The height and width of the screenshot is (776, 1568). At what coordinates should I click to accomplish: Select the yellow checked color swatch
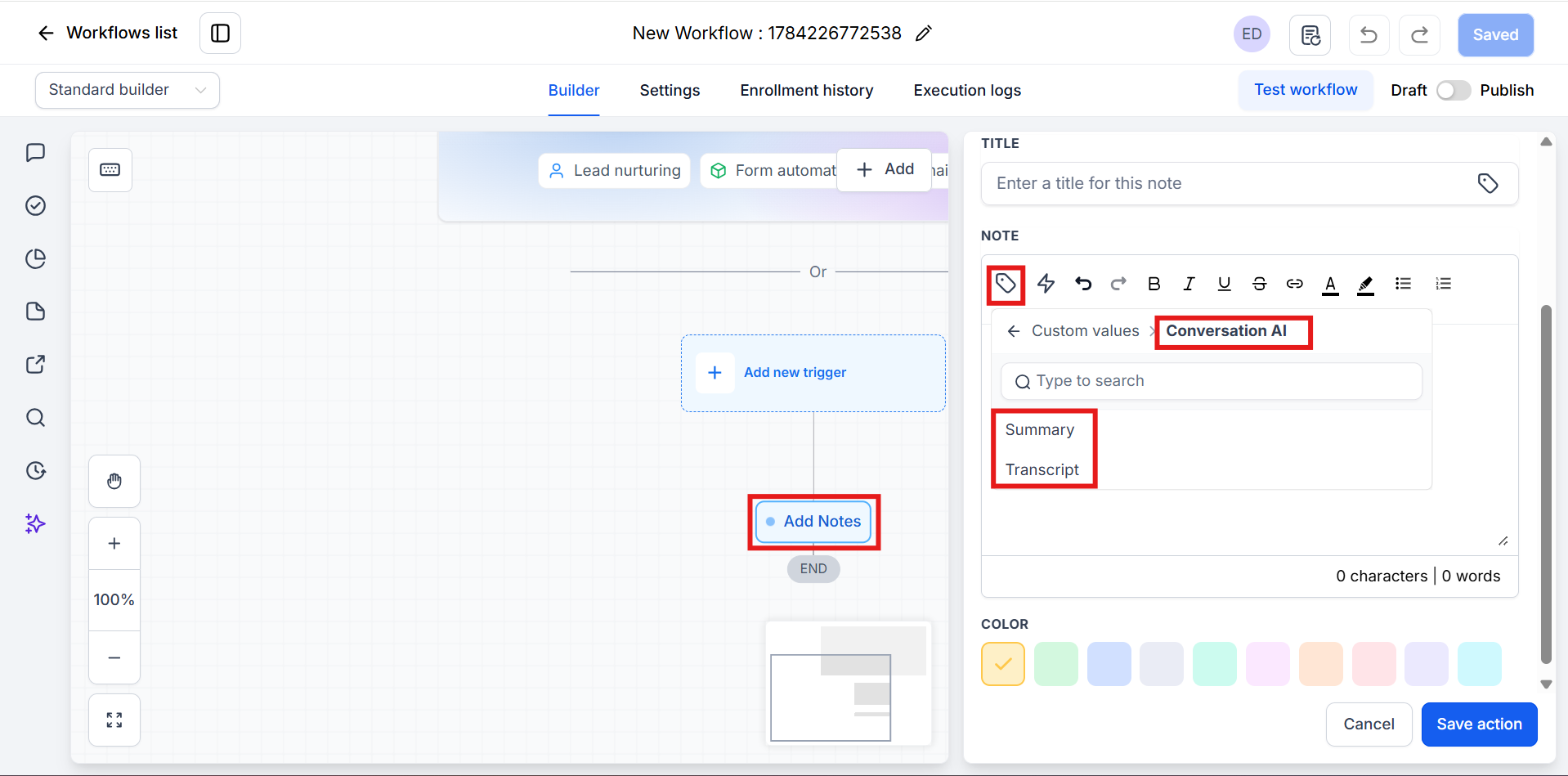point(1003,664)
